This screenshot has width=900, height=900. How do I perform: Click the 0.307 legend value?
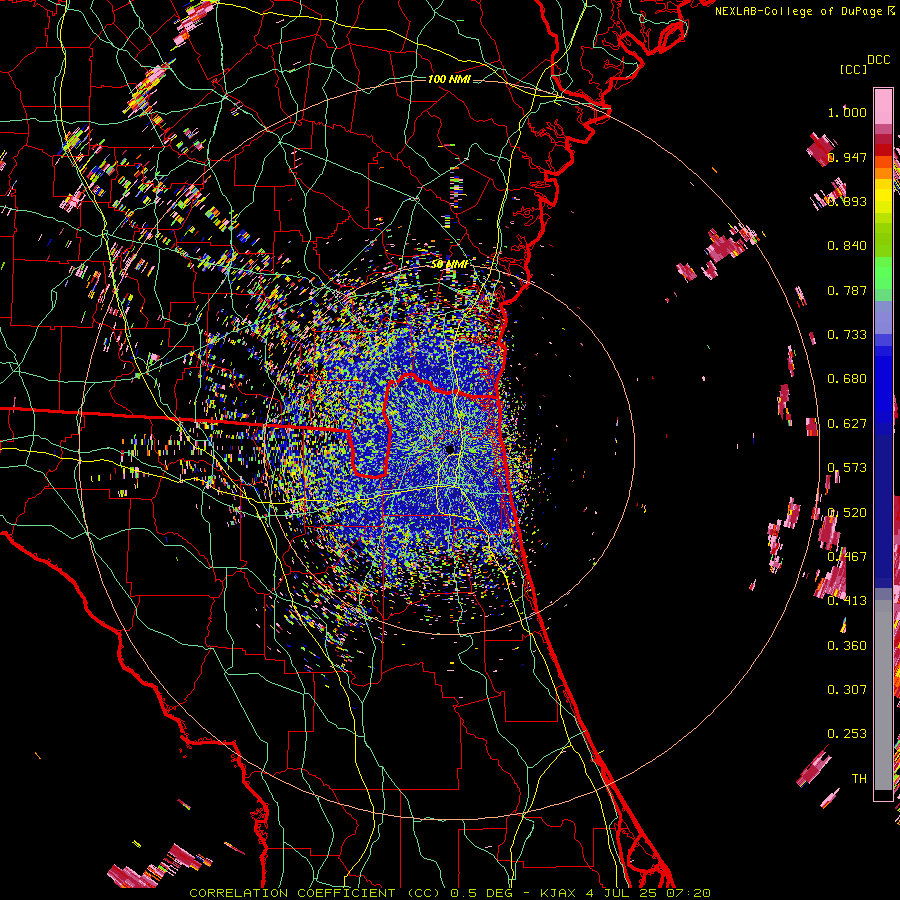tap(847, 690)
